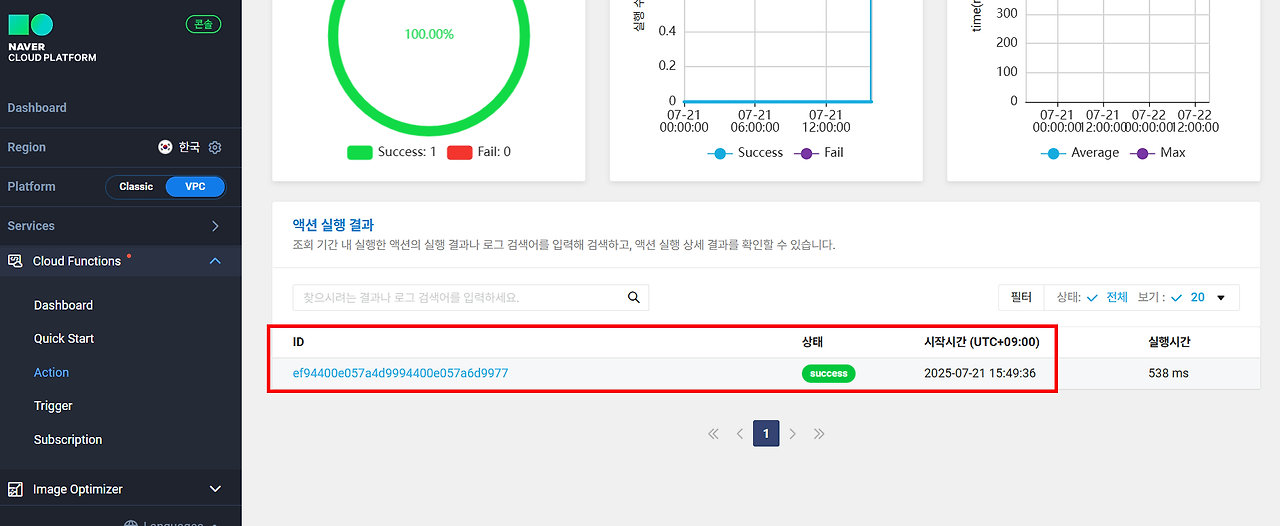This screenshot has height=526, width=1280.
Task: Open region settings gear icon
Action: 214,147
